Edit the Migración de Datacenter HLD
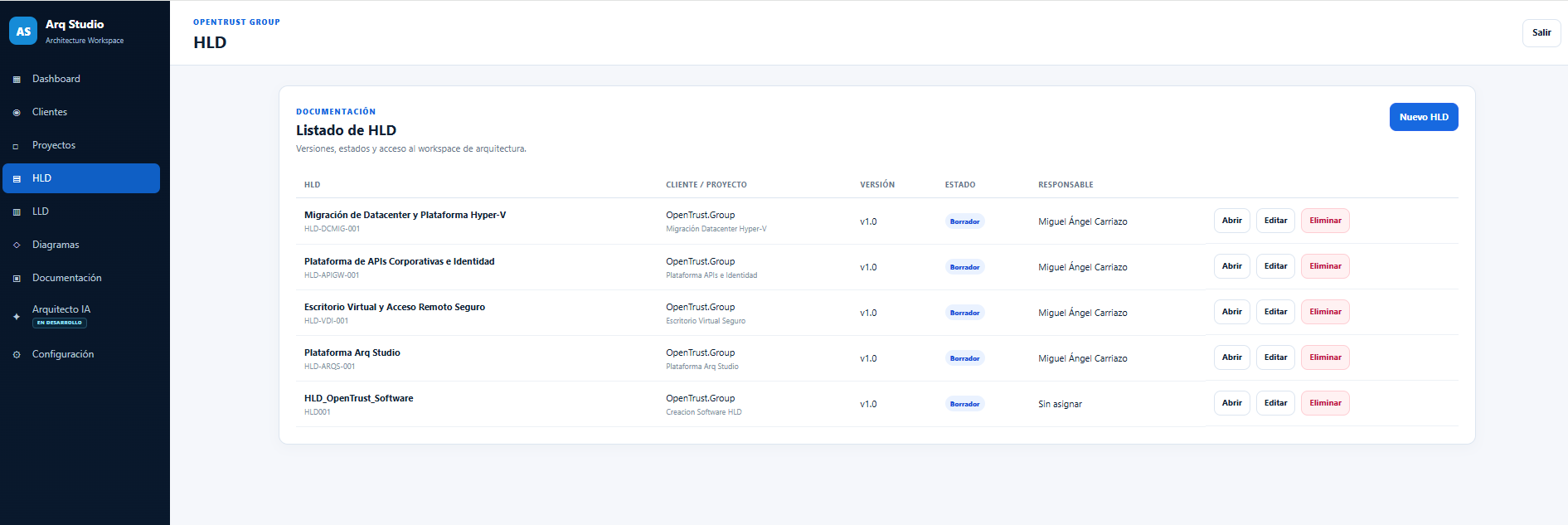Viewport: 1568px width, 525px height. (1275, 221)
